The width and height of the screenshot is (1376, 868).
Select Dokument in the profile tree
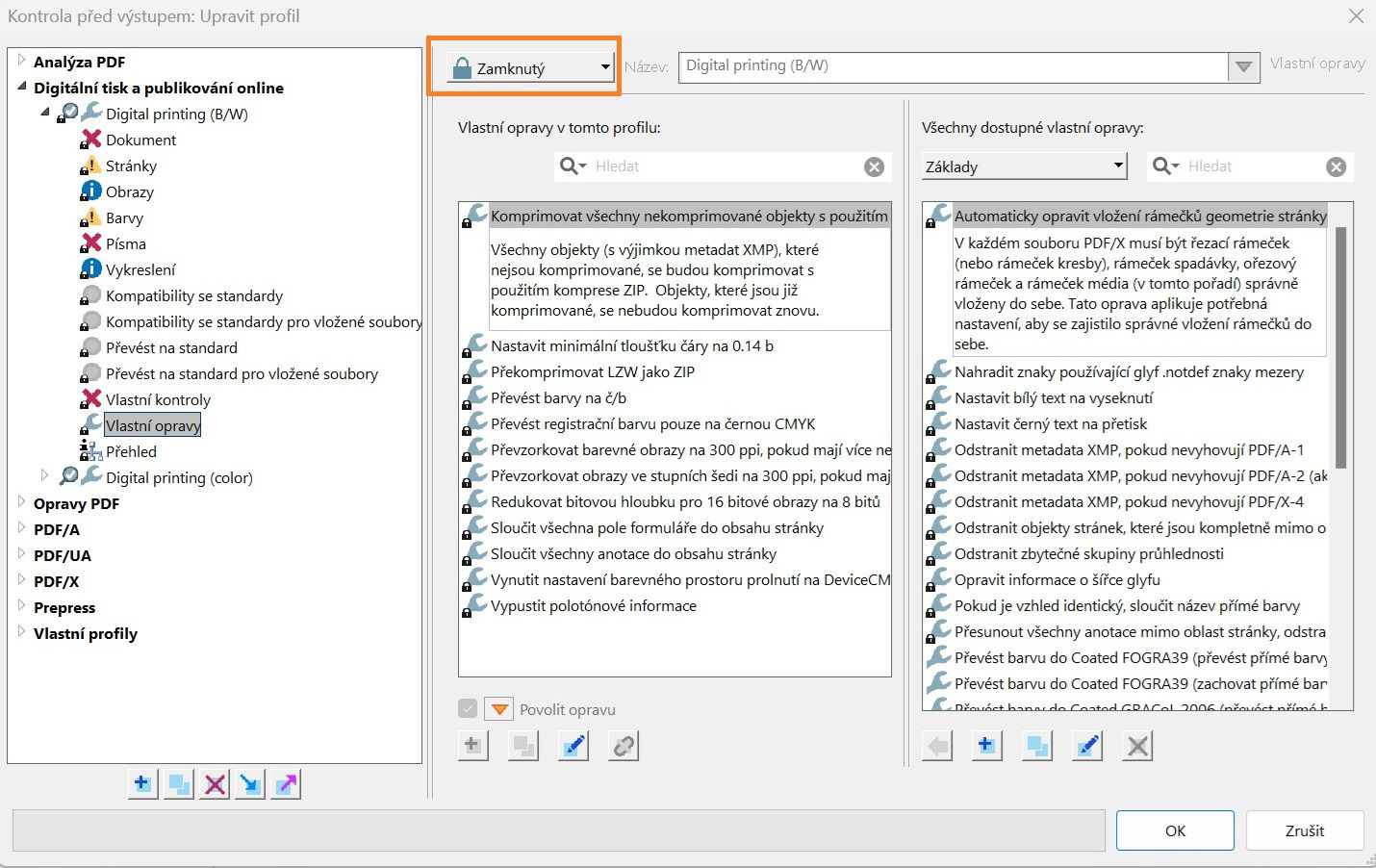coord(140,140)
